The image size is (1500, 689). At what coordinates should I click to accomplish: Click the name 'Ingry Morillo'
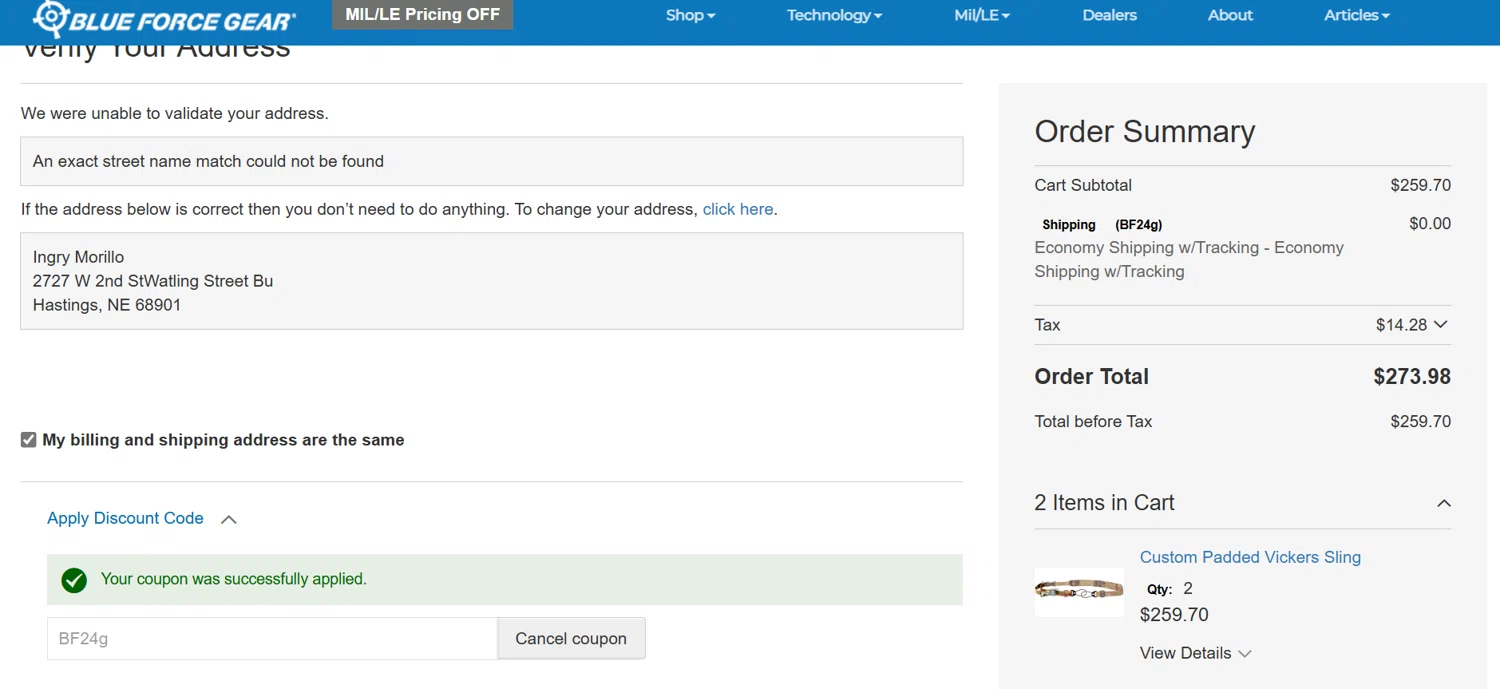[79, 257]
